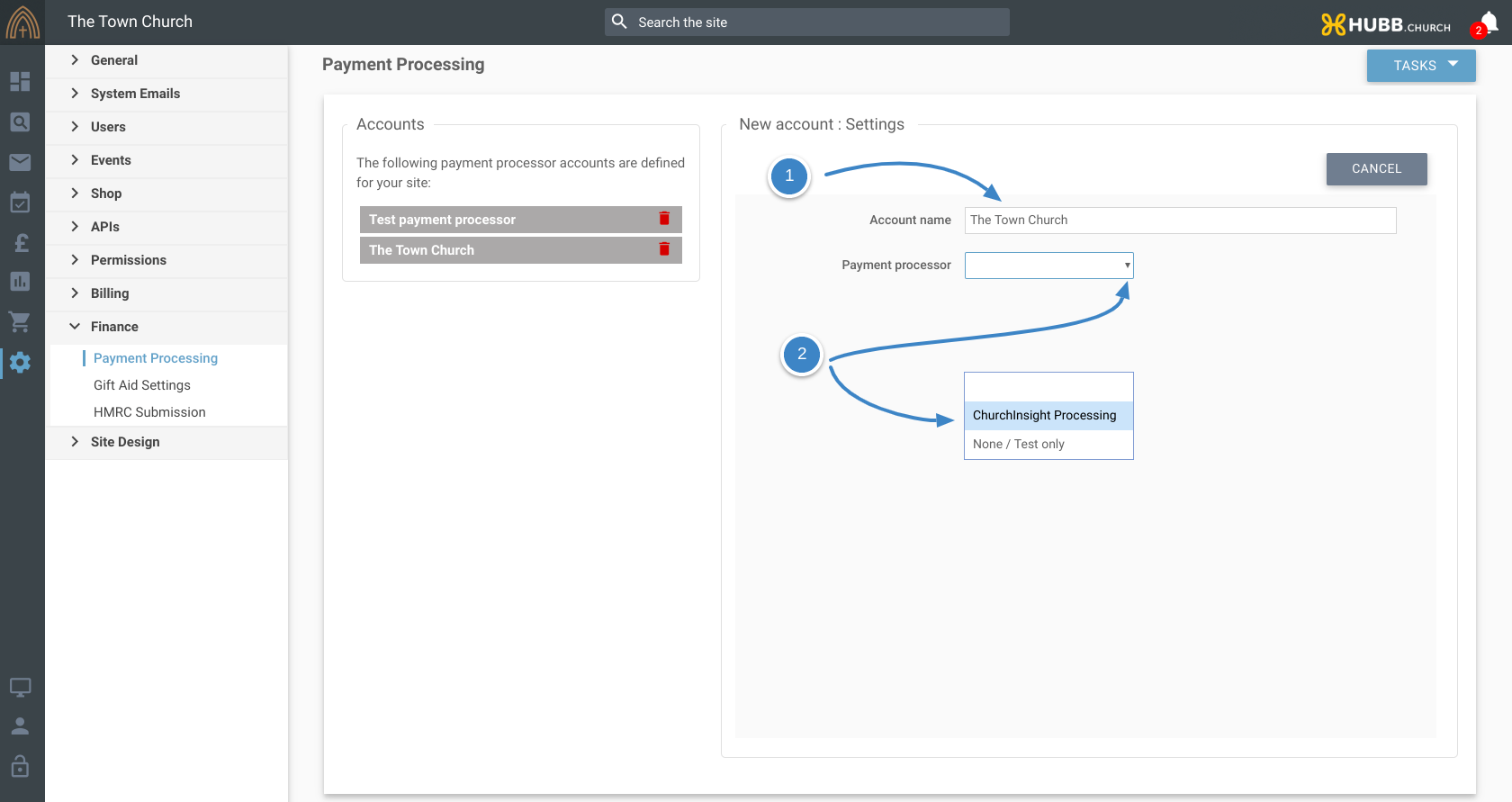The width and height of the screenshot is (1512, 802).
Task: Click the magnifier icon in the search bar
Action: coord(619,22)
